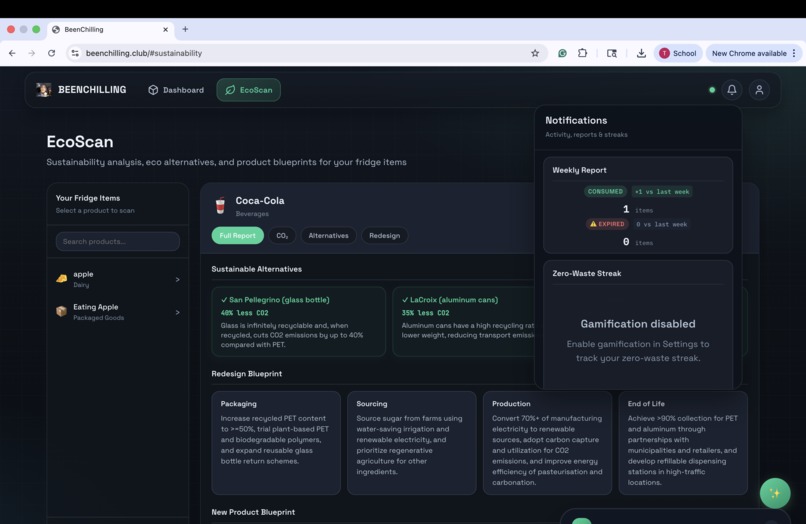Open the tab search media icon
This screenshot has height=524, width=806.
pos(612,53)
